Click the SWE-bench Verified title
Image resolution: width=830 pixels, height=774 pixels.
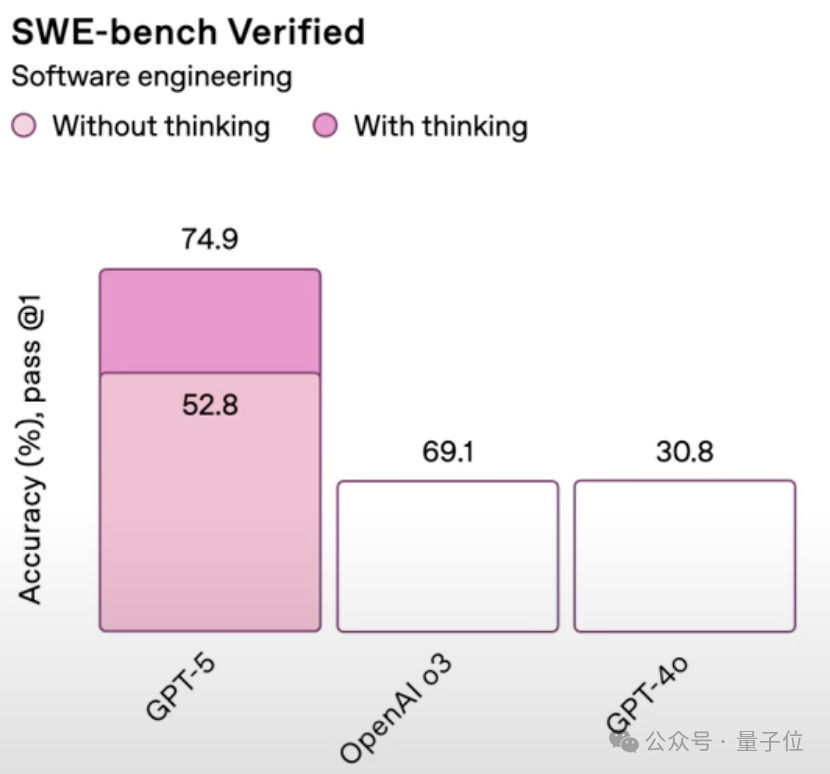[188, 32]
